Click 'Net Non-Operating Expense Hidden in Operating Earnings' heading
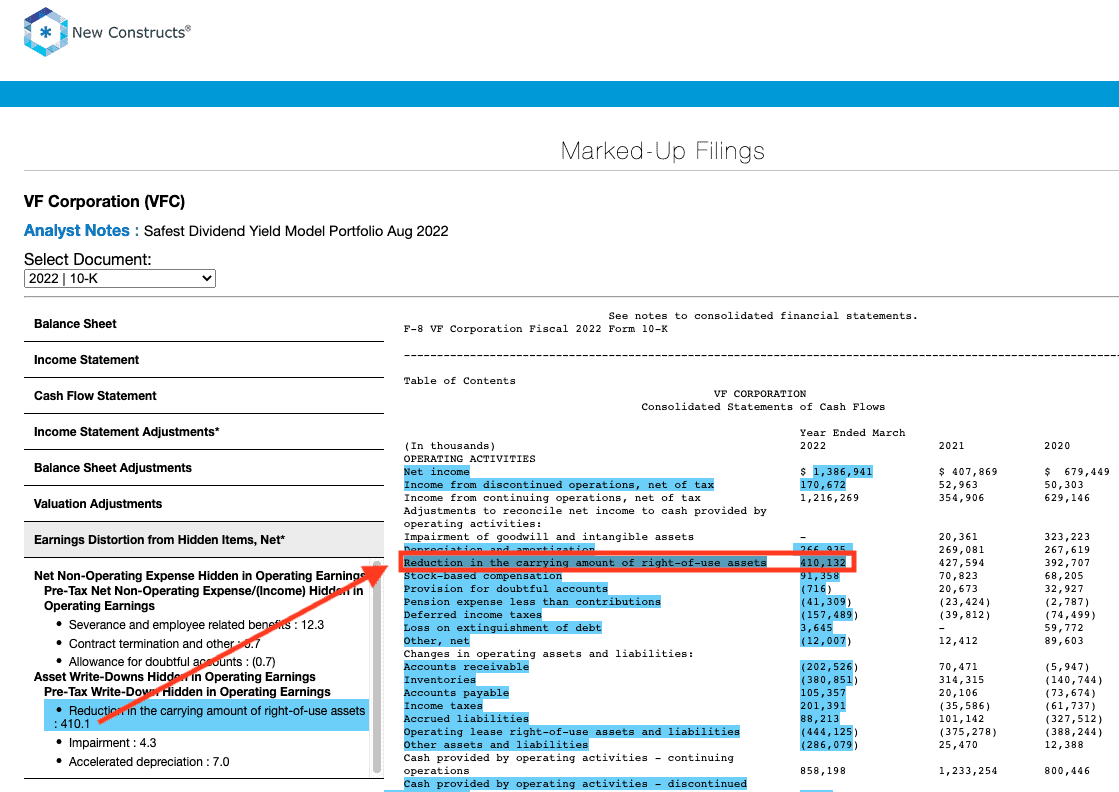The height and width of the screenshot is (792, 1119). (199, 576)
